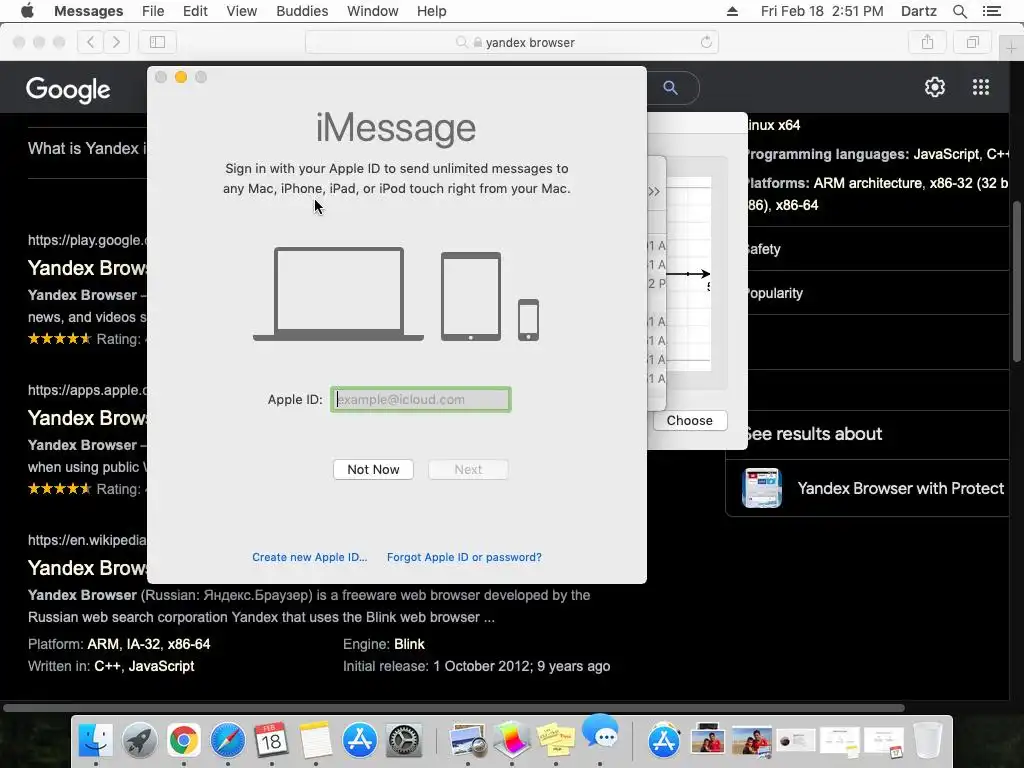Click Choose button in background window
Screen dimensions: 1024x768
click(x=690, y=421)
